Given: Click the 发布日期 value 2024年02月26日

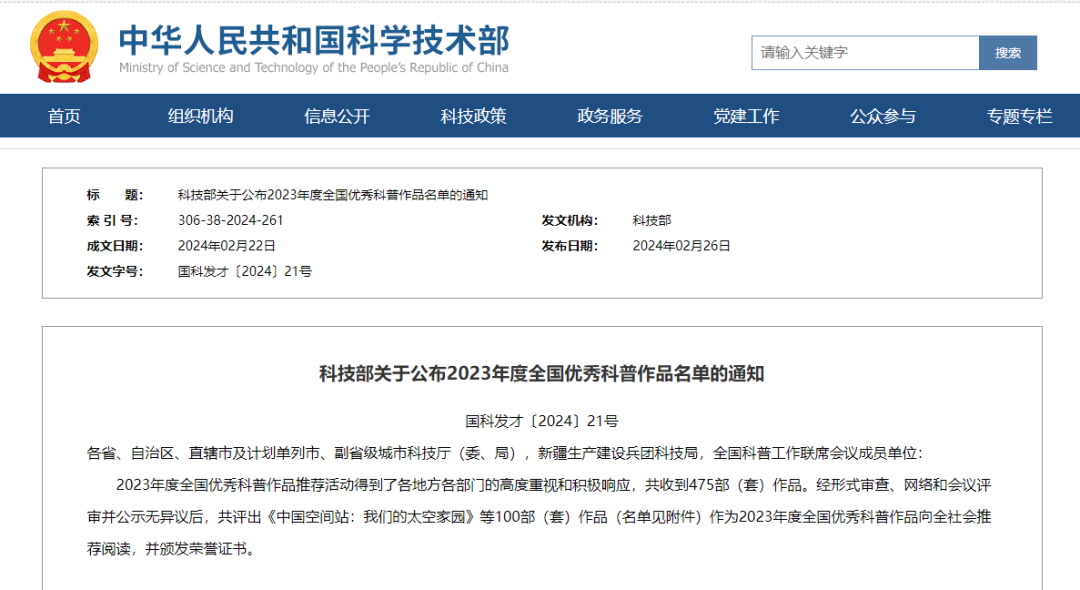Looking at the screenshot, I should [x=681, y=245].
